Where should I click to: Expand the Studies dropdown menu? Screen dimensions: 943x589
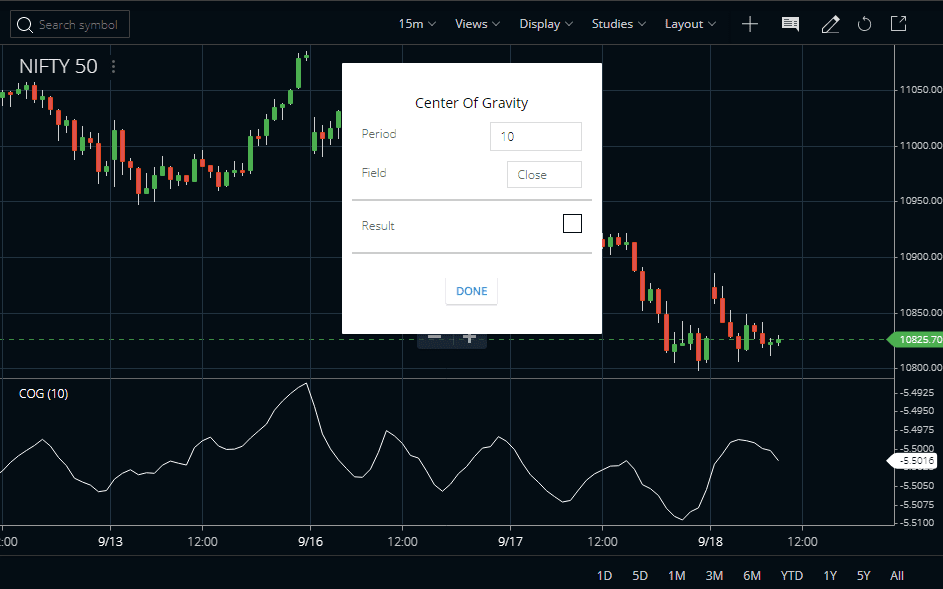point(619,24)
